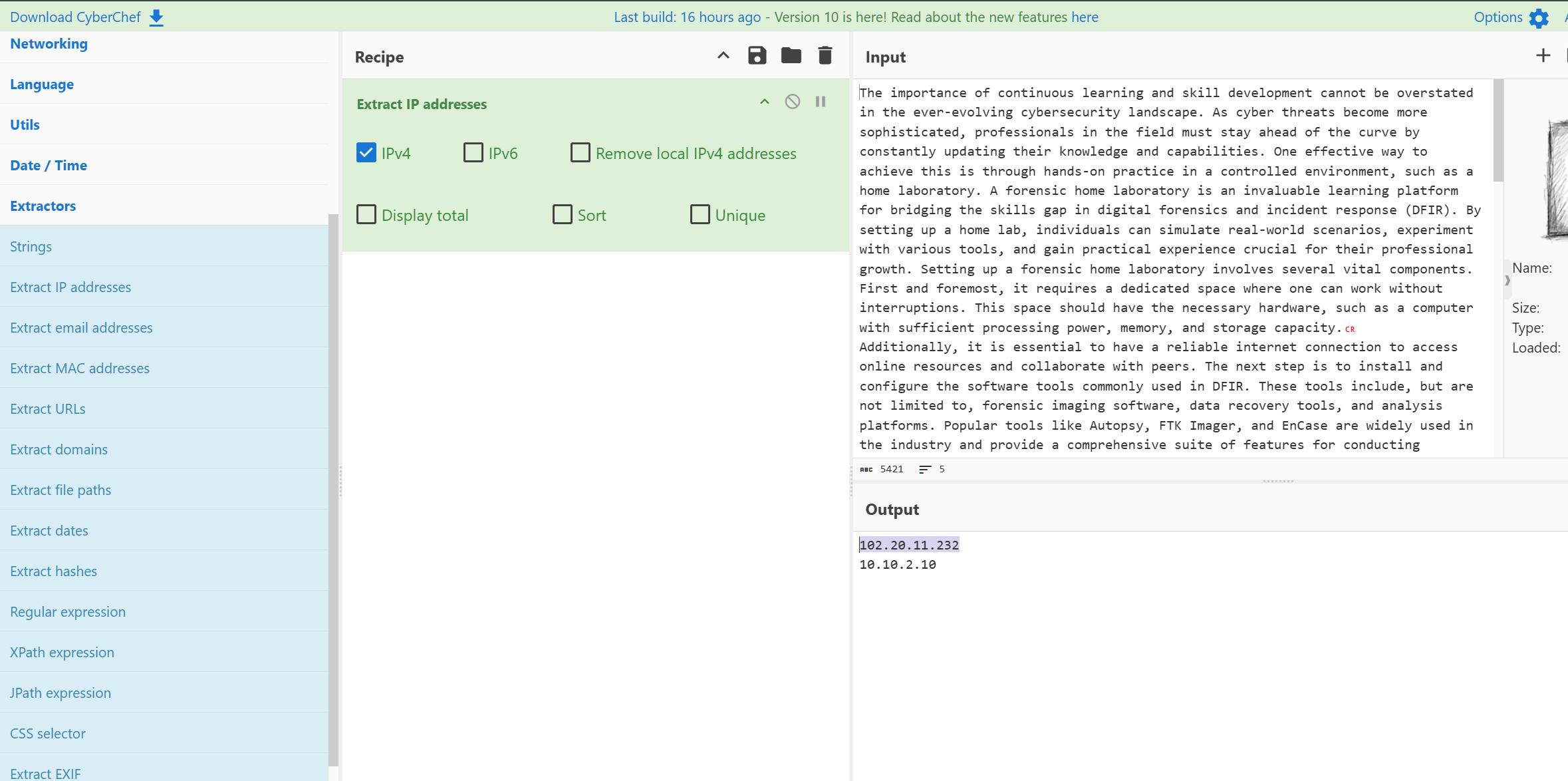This screenshot has height=781, width=1568.
Task: Enable the Display total checkbox
Action: pos(366,215)
